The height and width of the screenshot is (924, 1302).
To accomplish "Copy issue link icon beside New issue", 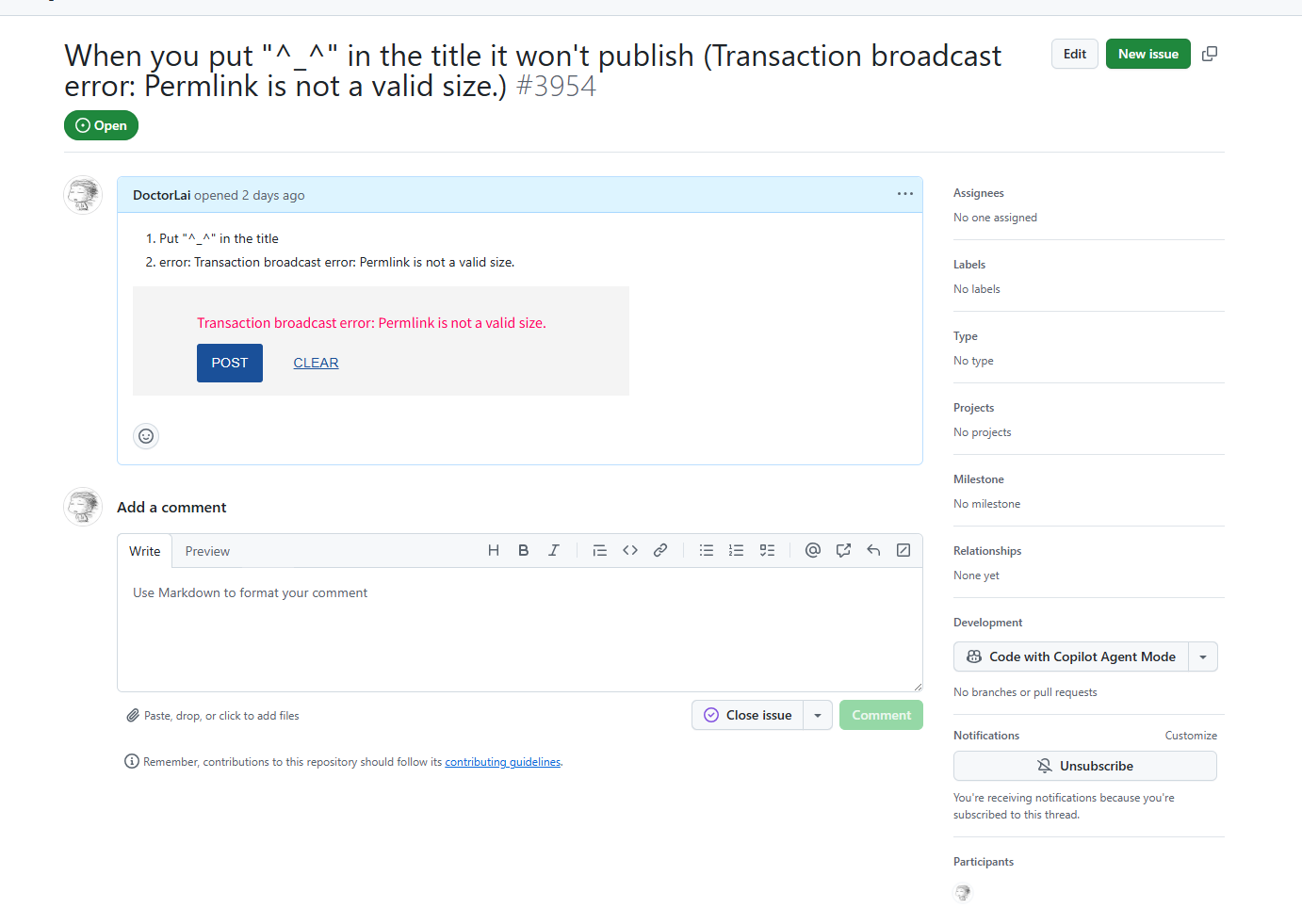I will [x=1210, y=54].
